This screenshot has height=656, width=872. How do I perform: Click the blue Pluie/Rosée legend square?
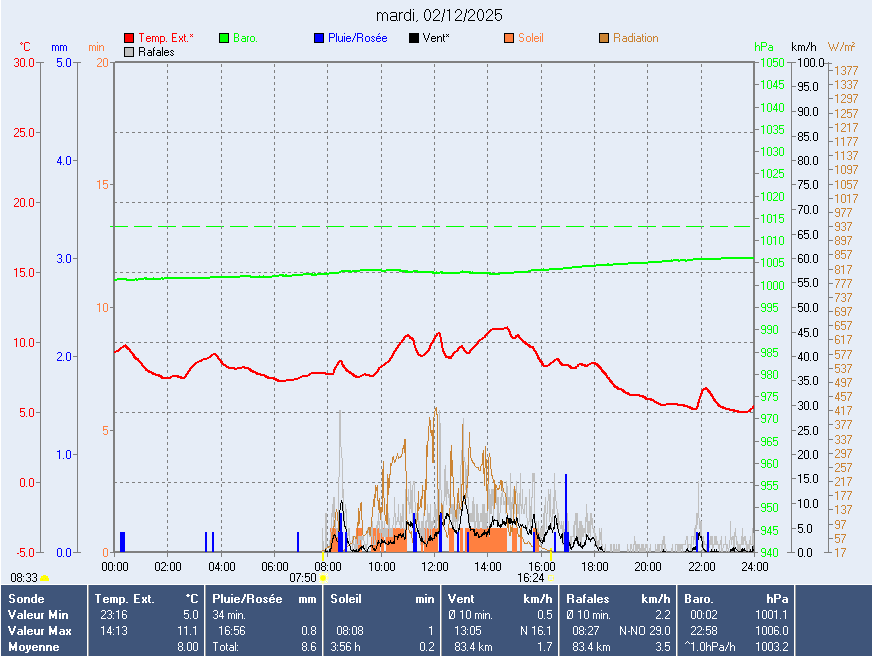319,39
